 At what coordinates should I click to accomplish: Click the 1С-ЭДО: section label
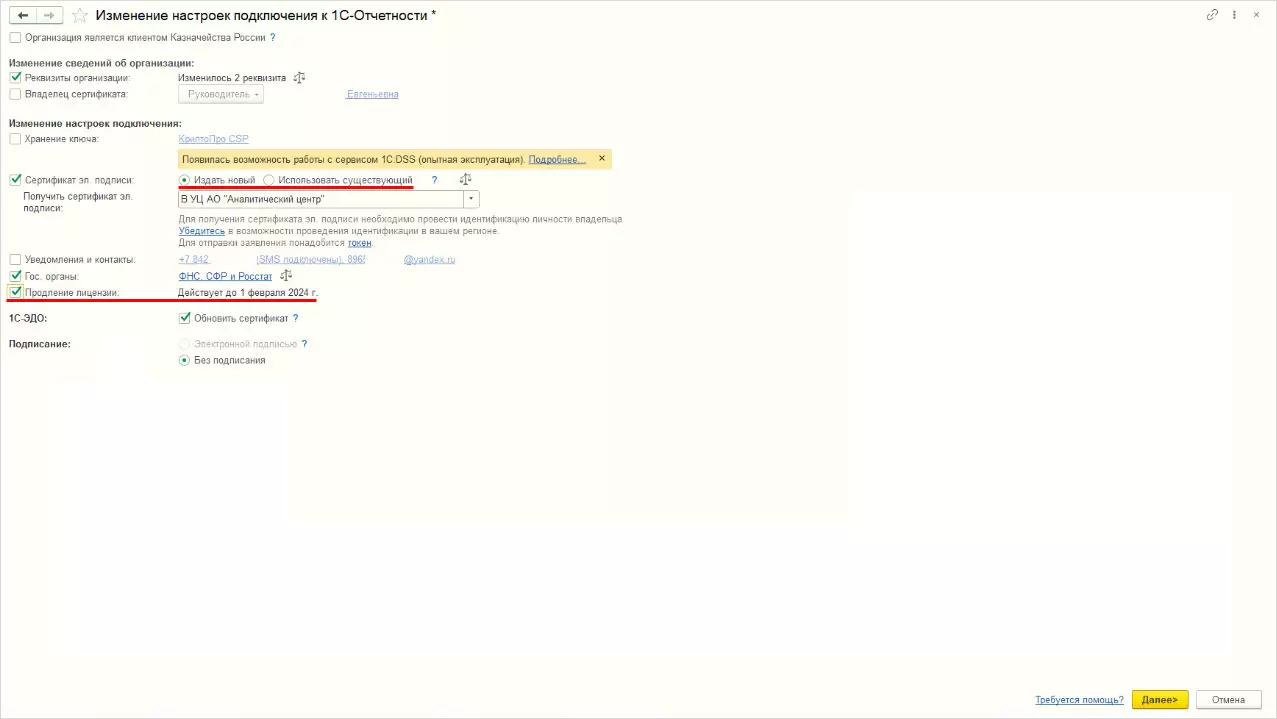point(28,318)
